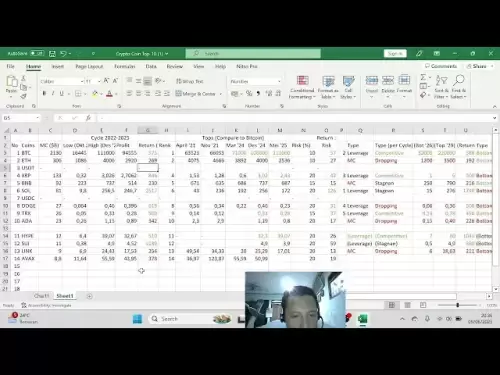Image resolution: width=500 pixels, height=375 pixels.
Task: Click the Windows Start button on taskbar
Action: [x=137, y=319]
